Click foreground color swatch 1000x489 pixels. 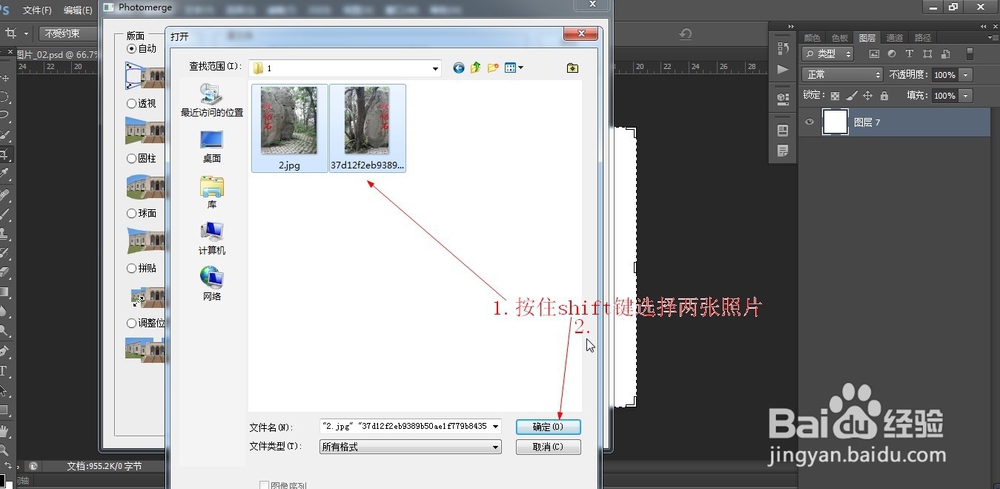click(3, 479)
